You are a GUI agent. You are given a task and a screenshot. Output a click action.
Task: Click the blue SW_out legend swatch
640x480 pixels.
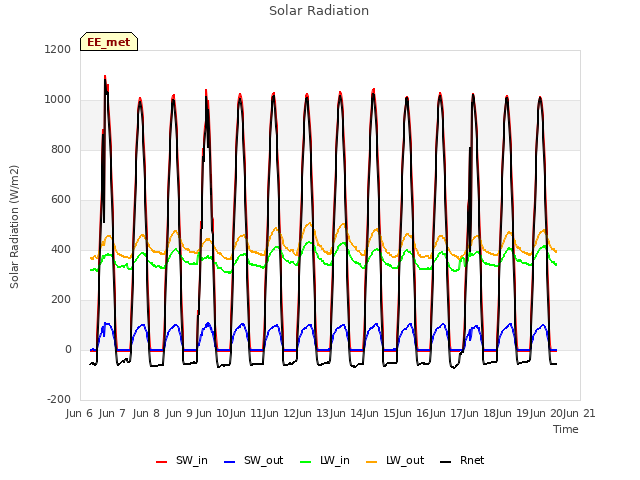[230, 462]
